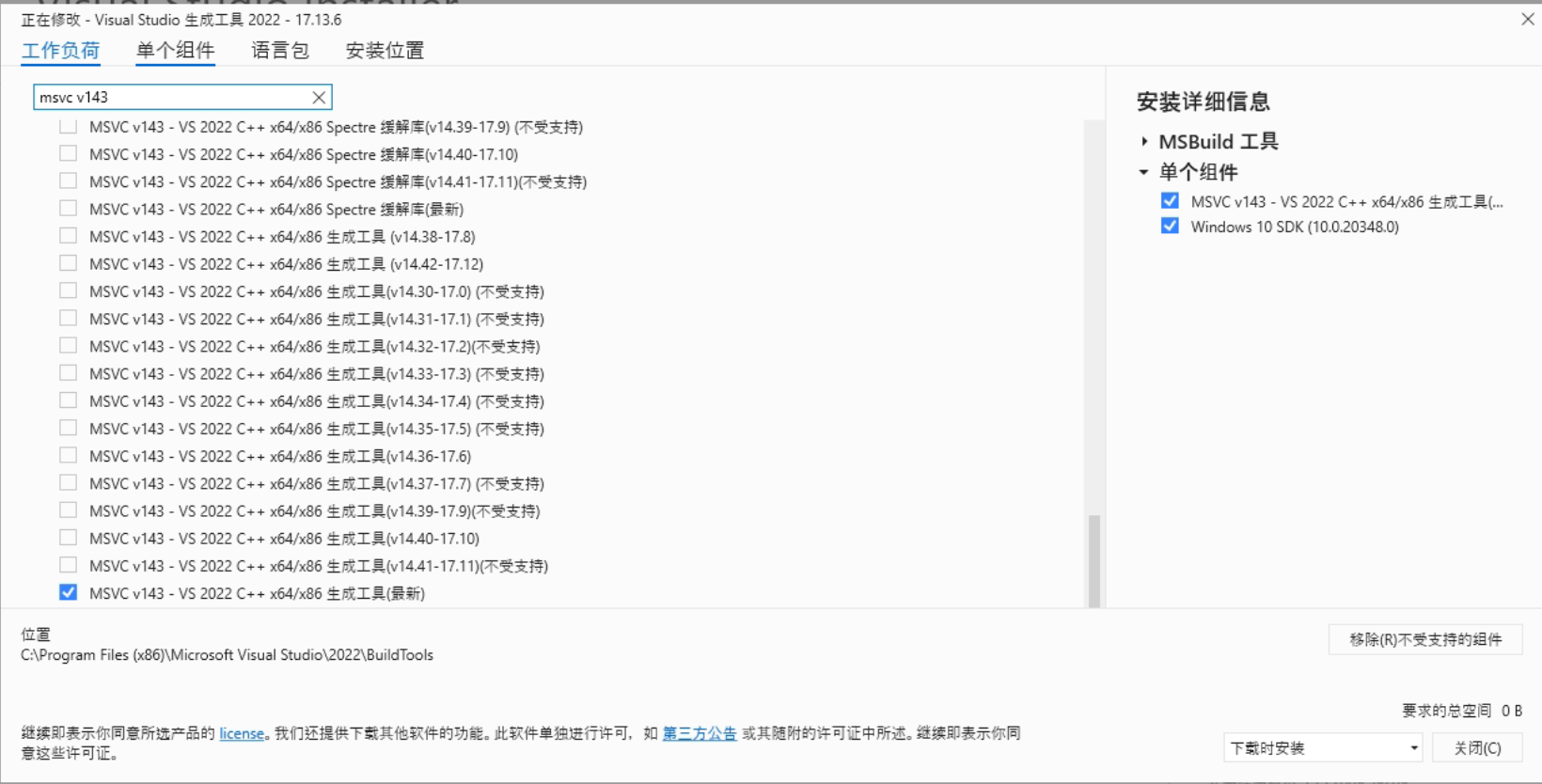The height and width of the screenshot is (784, 1542).
Task: Check 生成工具 (v14.38-17.8) checkbox
Action: [68, 235]
